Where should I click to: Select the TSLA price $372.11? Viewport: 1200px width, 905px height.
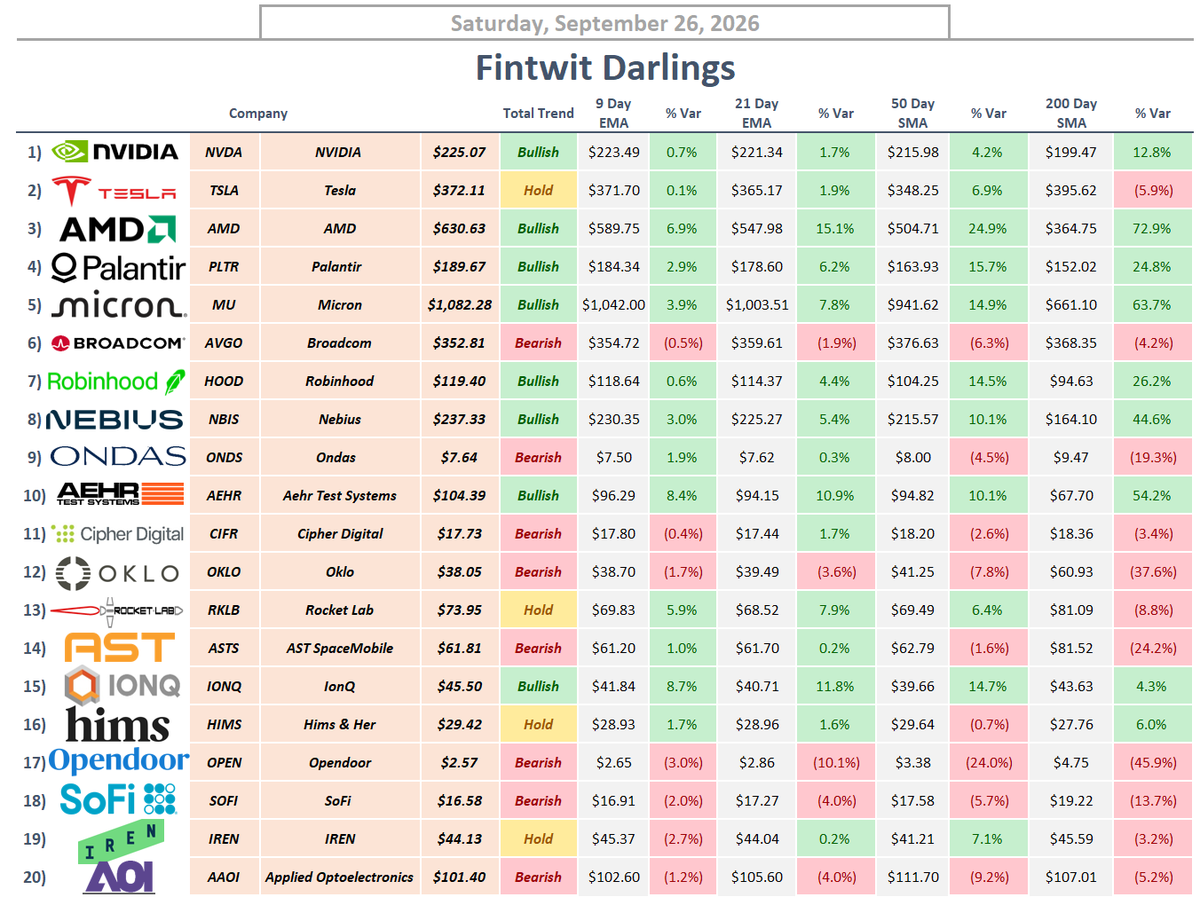(x=459, y=190)
